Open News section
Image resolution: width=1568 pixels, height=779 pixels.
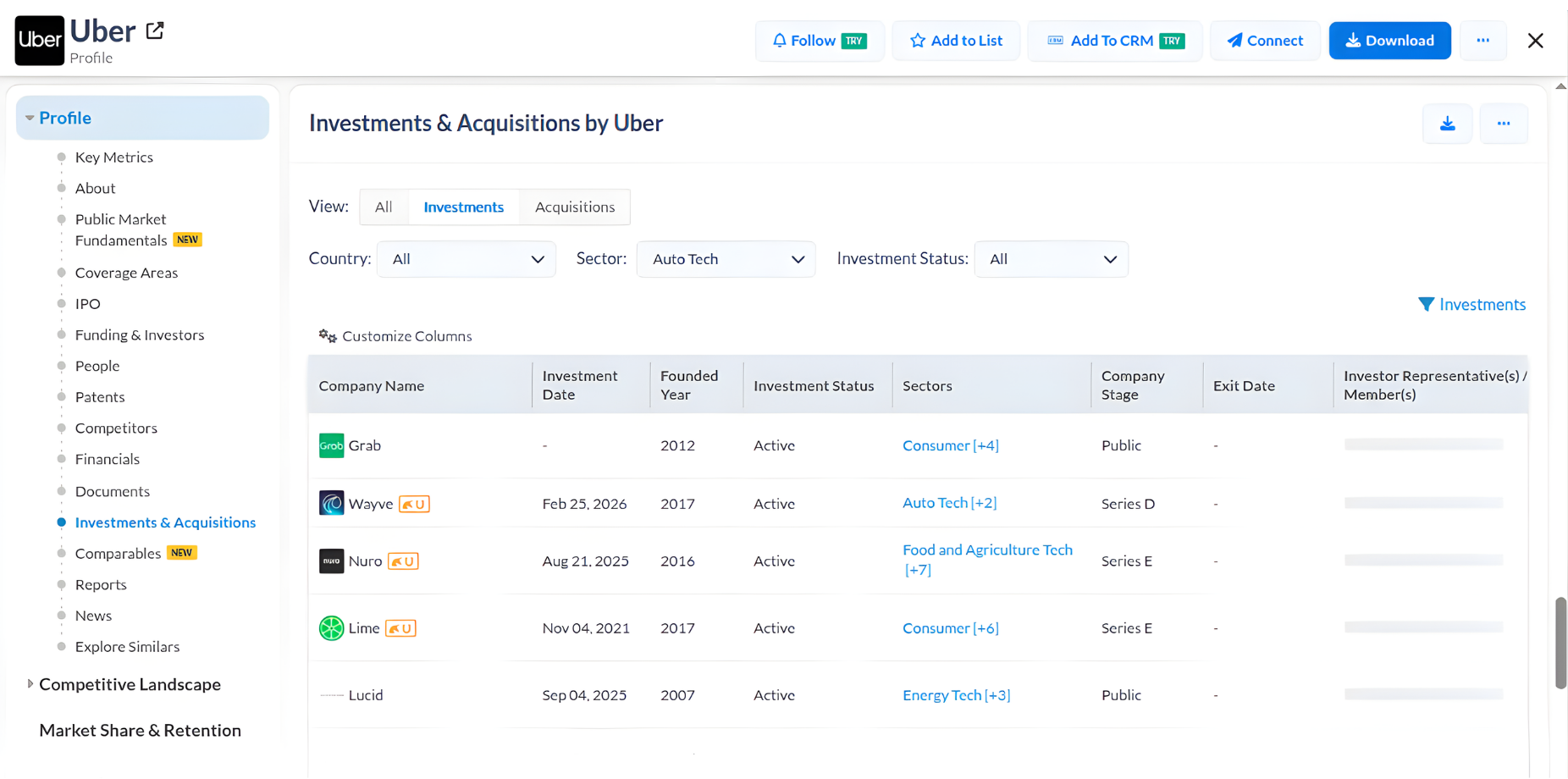click(x=93, y=616)
